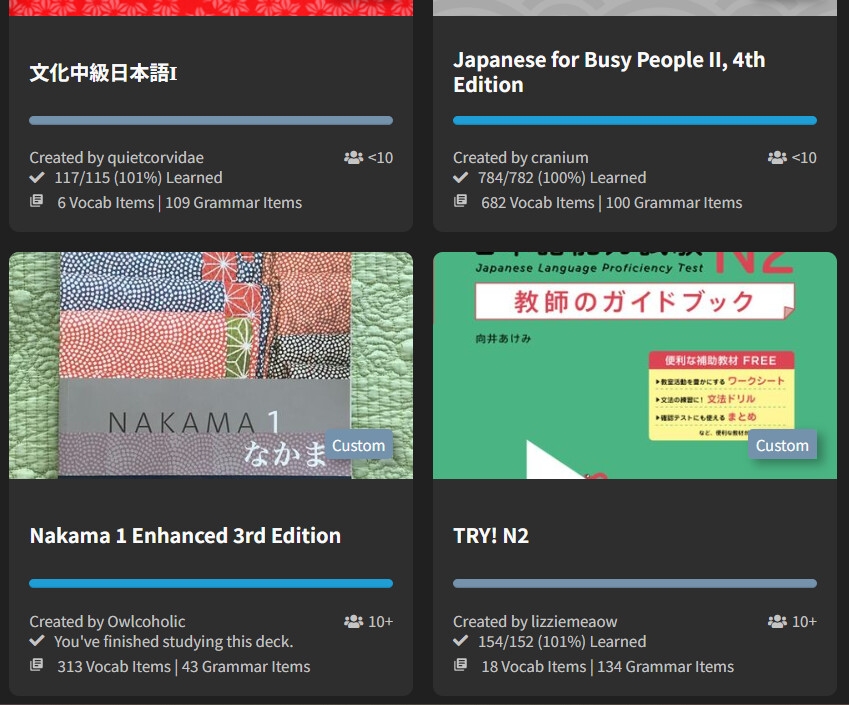The height and width of the screenshot is (705, 849).
Task: Click 18 Vocab Items text
Action: (x=534, y=667)
